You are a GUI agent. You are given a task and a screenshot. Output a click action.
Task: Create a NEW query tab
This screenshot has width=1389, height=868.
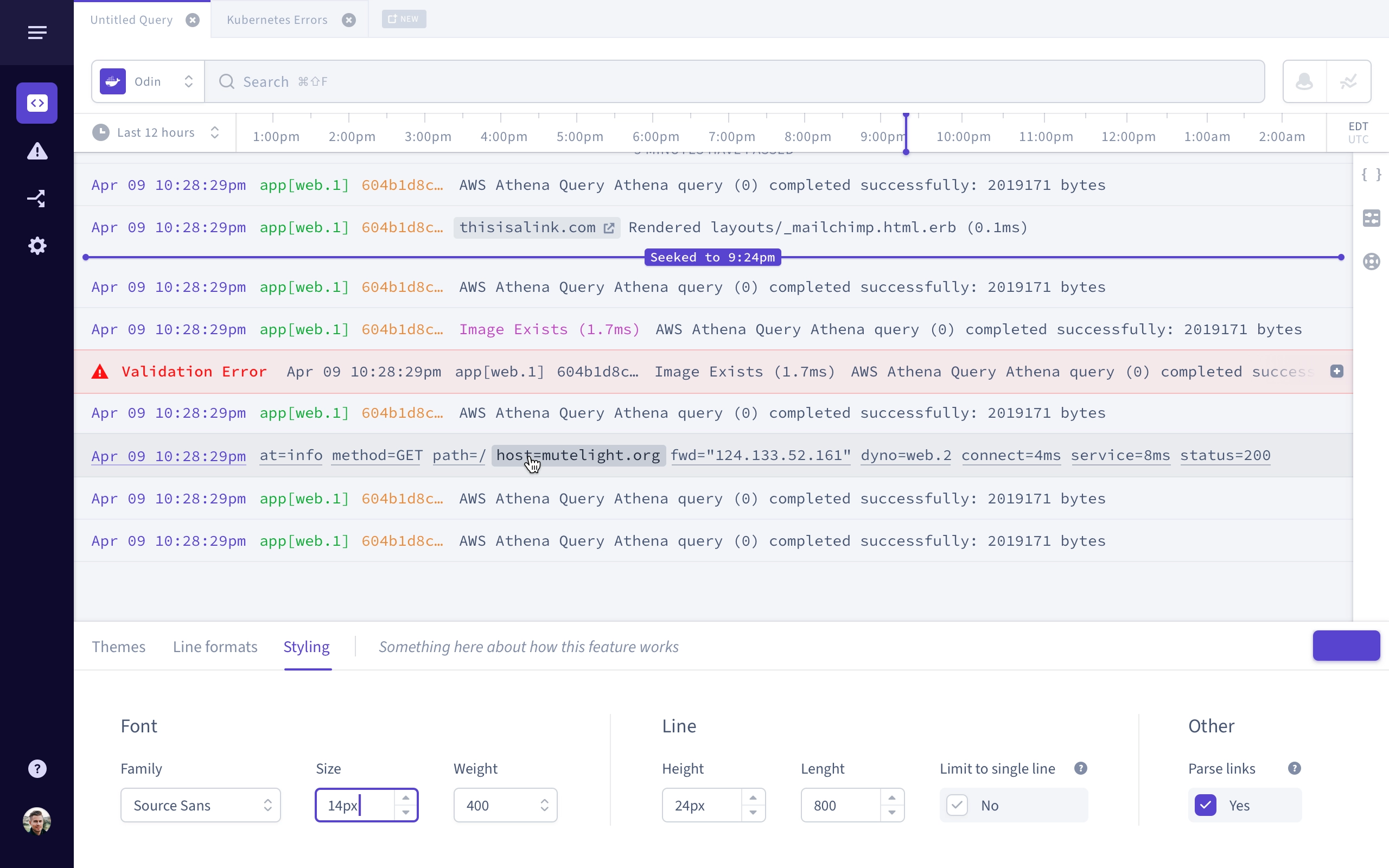[x=404, y=19]
